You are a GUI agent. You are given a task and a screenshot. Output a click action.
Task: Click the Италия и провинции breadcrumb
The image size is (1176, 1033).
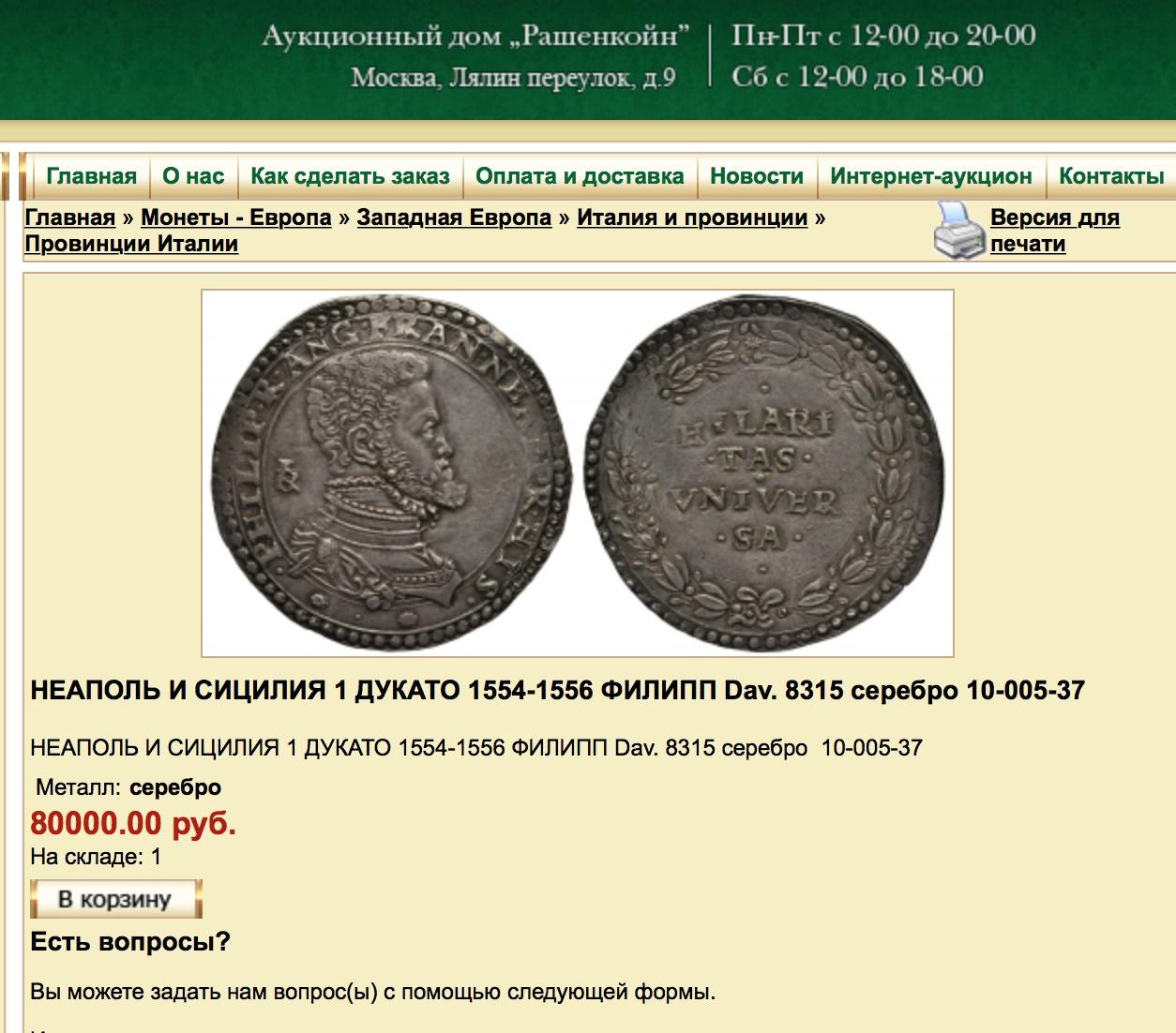coord(692,217)
